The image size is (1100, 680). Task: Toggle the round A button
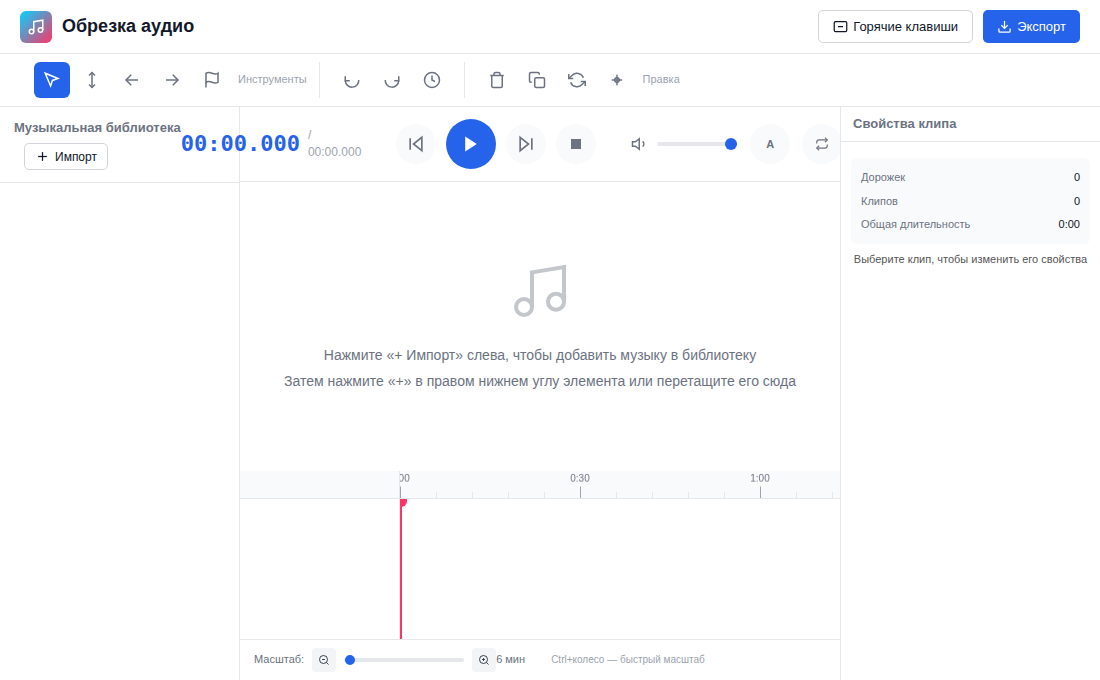770,144
